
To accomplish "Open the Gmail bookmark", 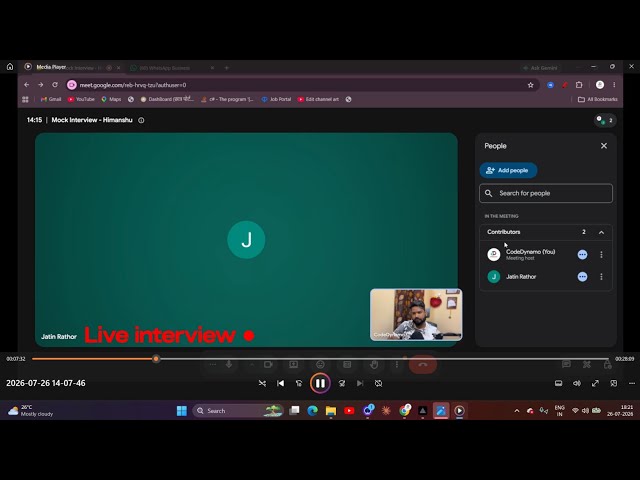I will 51,99.
